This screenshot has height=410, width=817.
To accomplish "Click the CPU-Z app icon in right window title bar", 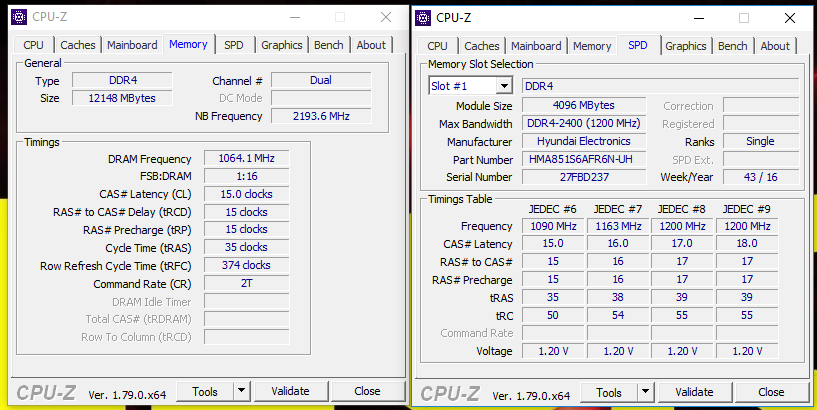I will [x=423, y=18].
